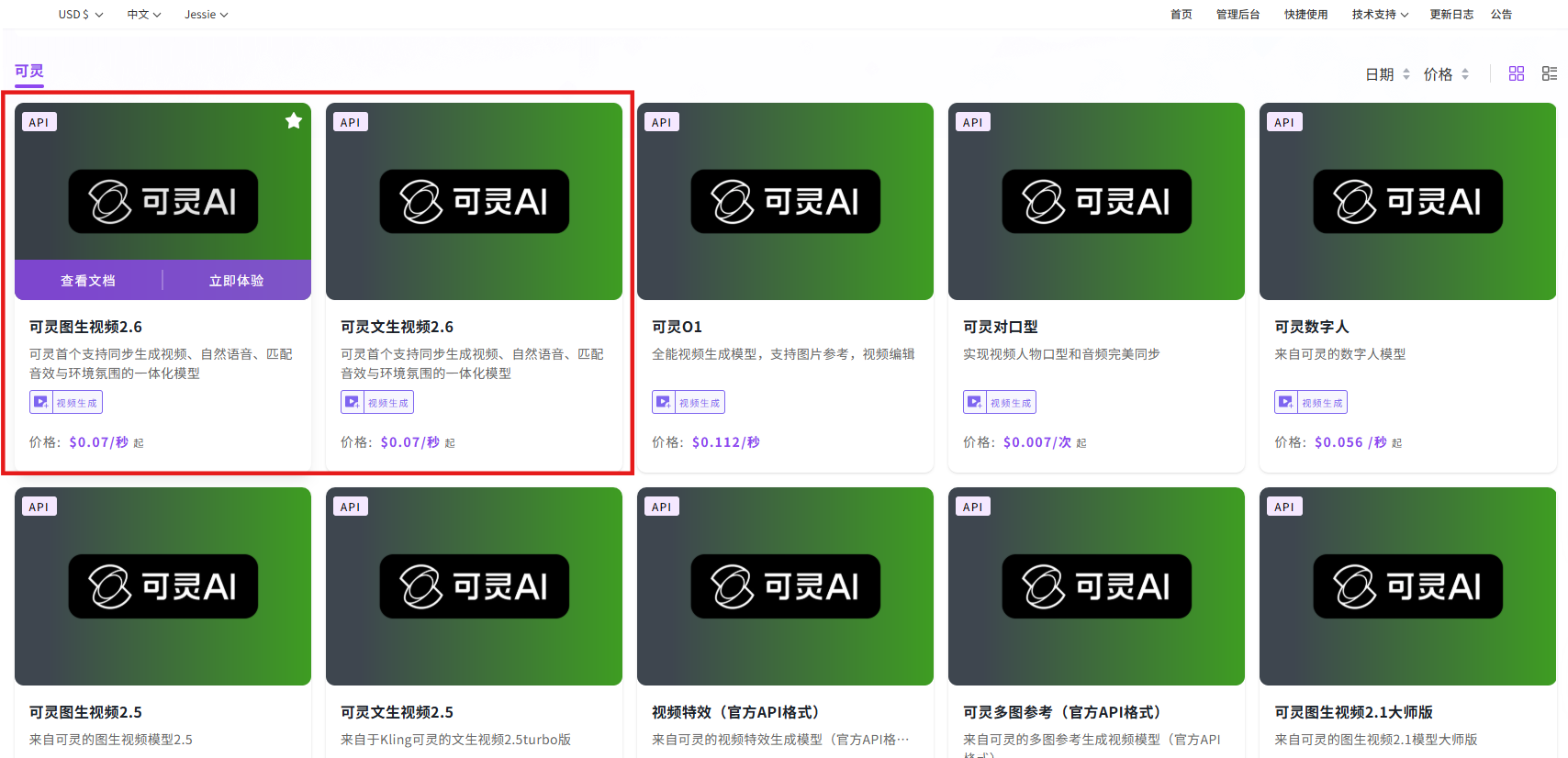Open 可灵文生视频2.5 title link
The width and height of the screenshot is (1568, 758).
[398, 712]
